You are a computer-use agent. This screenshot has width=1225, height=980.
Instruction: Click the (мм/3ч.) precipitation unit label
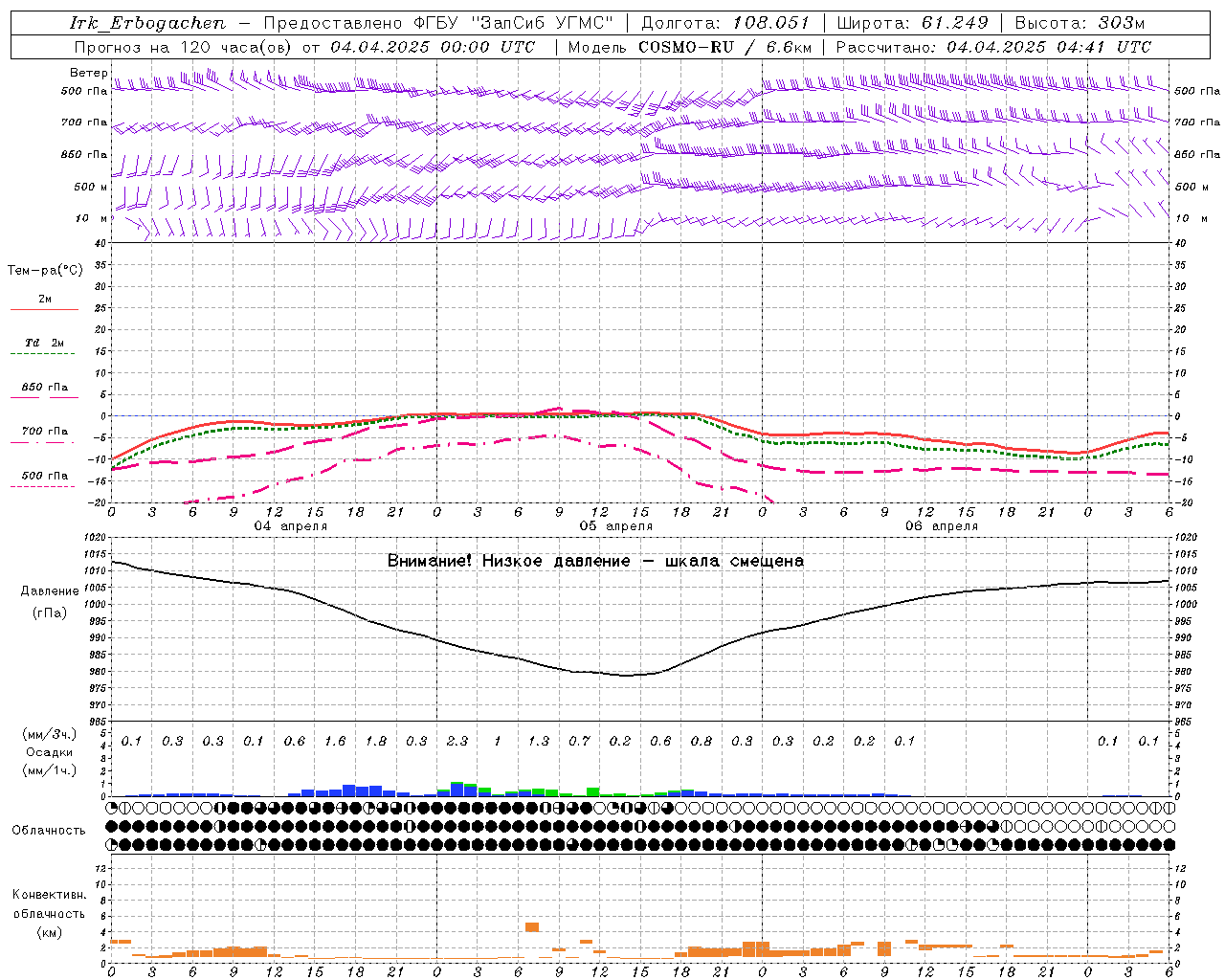click(50, 735)
